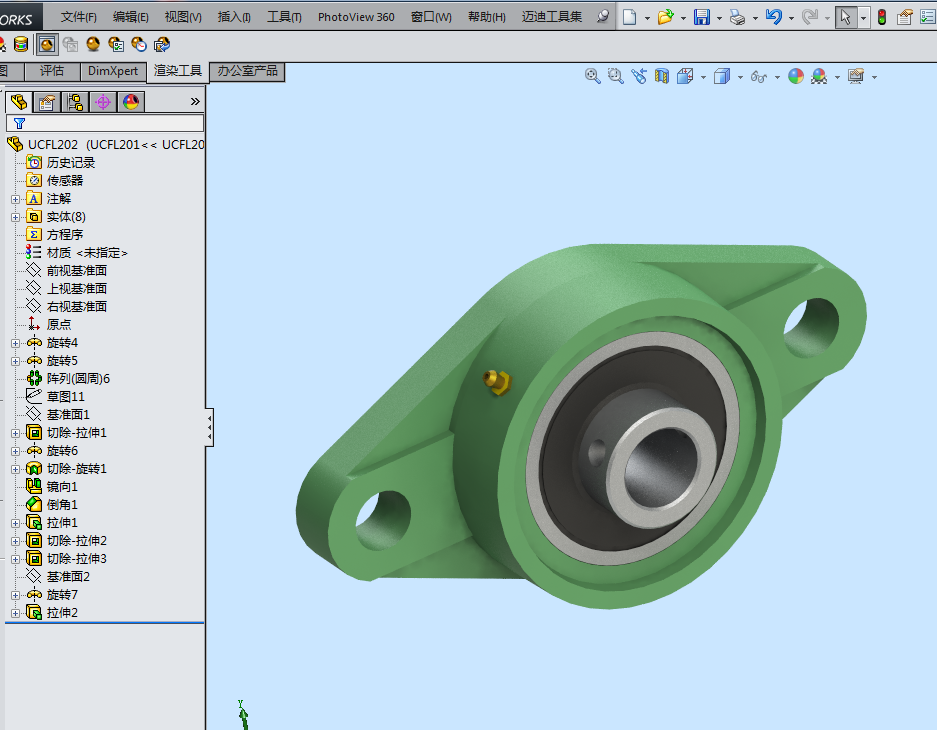Click Display Style cube icon
This screenshot has height=730, width=937.
722,76
